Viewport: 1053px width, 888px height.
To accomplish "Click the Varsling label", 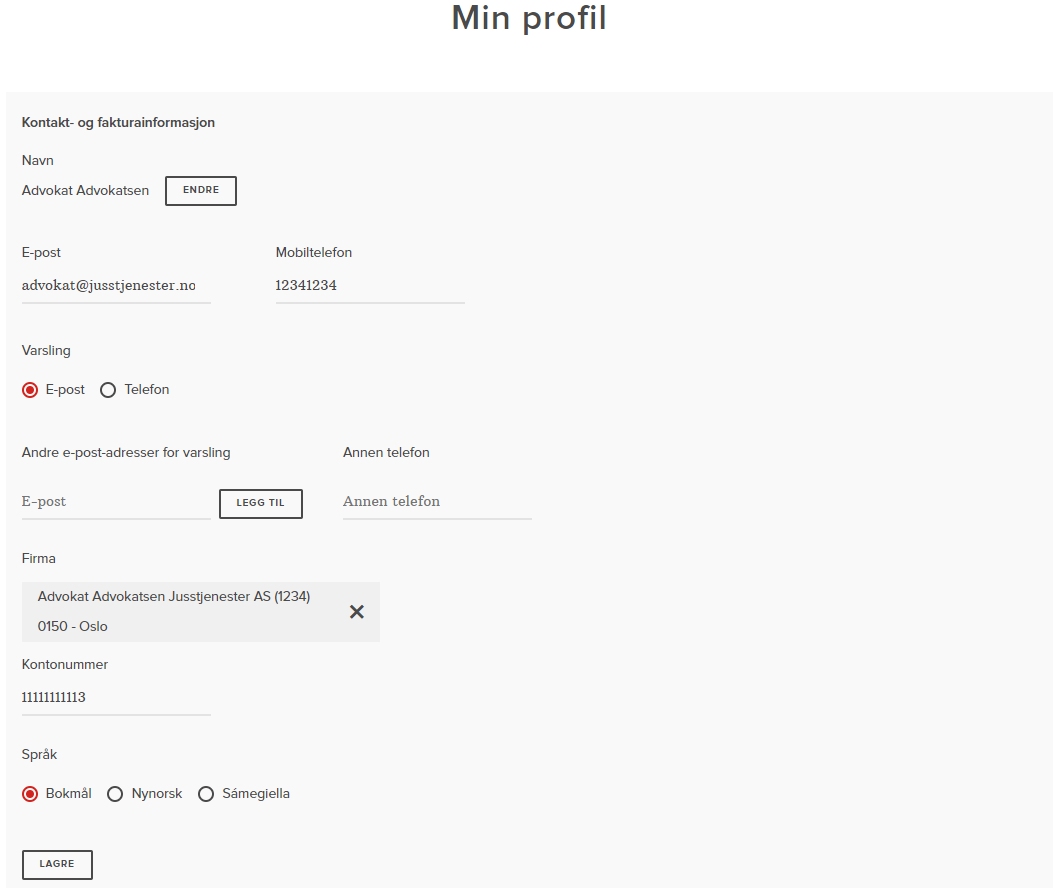I will click(46, 351).
